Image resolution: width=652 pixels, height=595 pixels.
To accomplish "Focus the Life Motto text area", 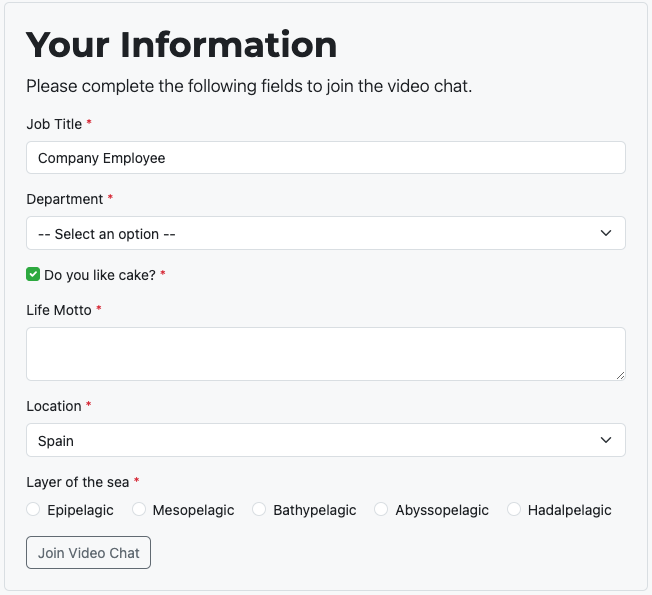I will 325,354.
